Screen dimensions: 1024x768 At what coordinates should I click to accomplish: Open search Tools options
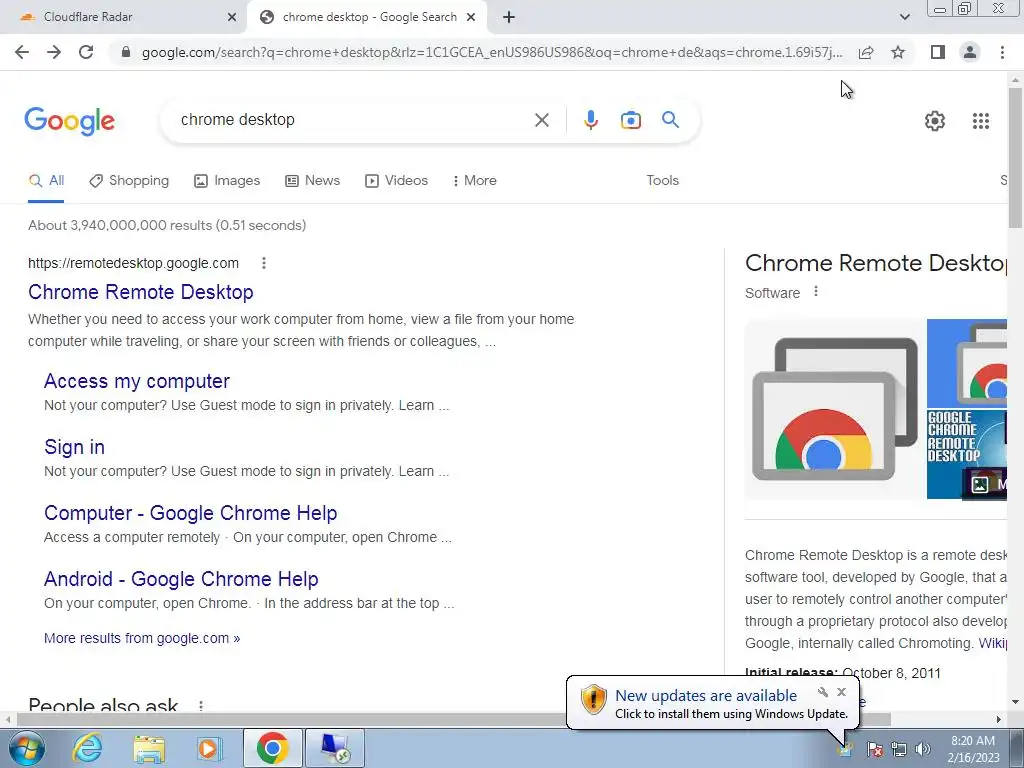pos(662,181)
